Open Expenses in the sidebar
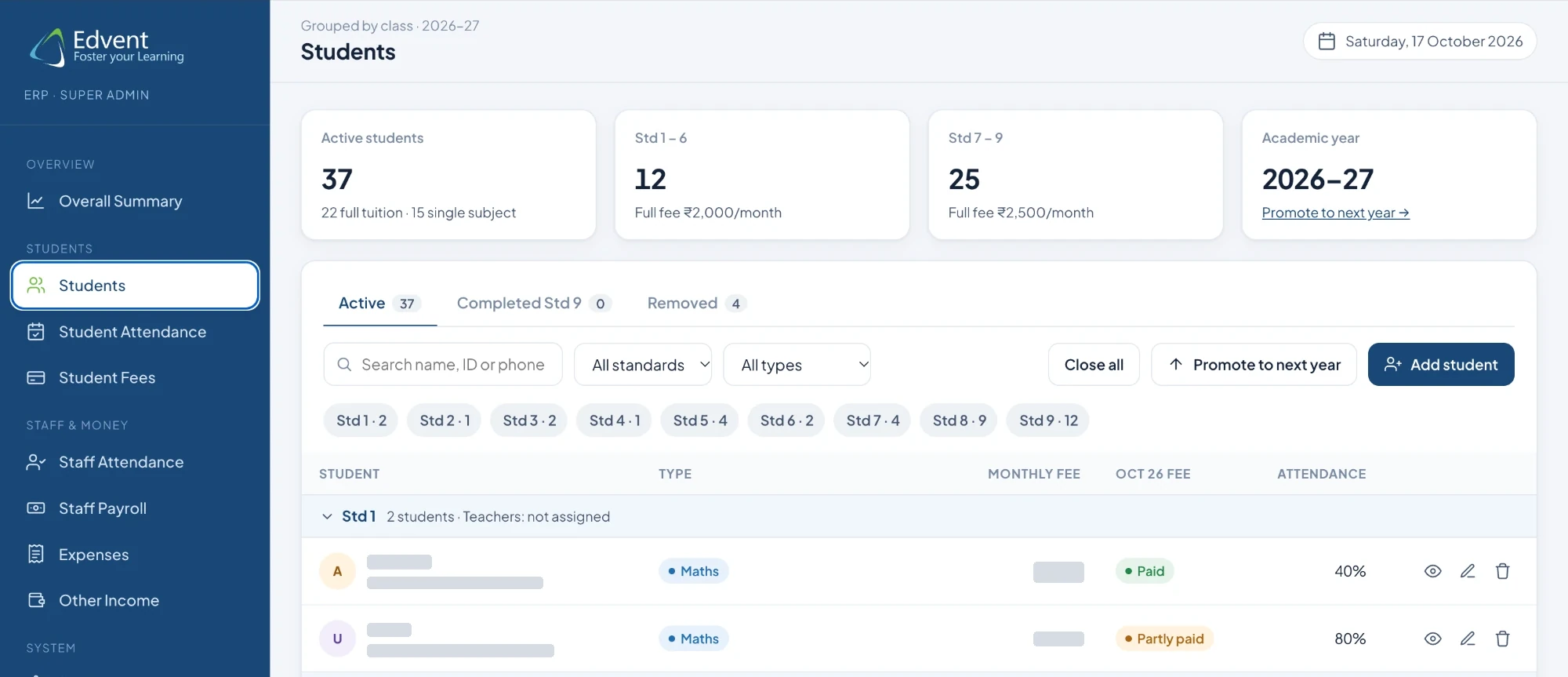1568x677 pixels. click(135, 555)
